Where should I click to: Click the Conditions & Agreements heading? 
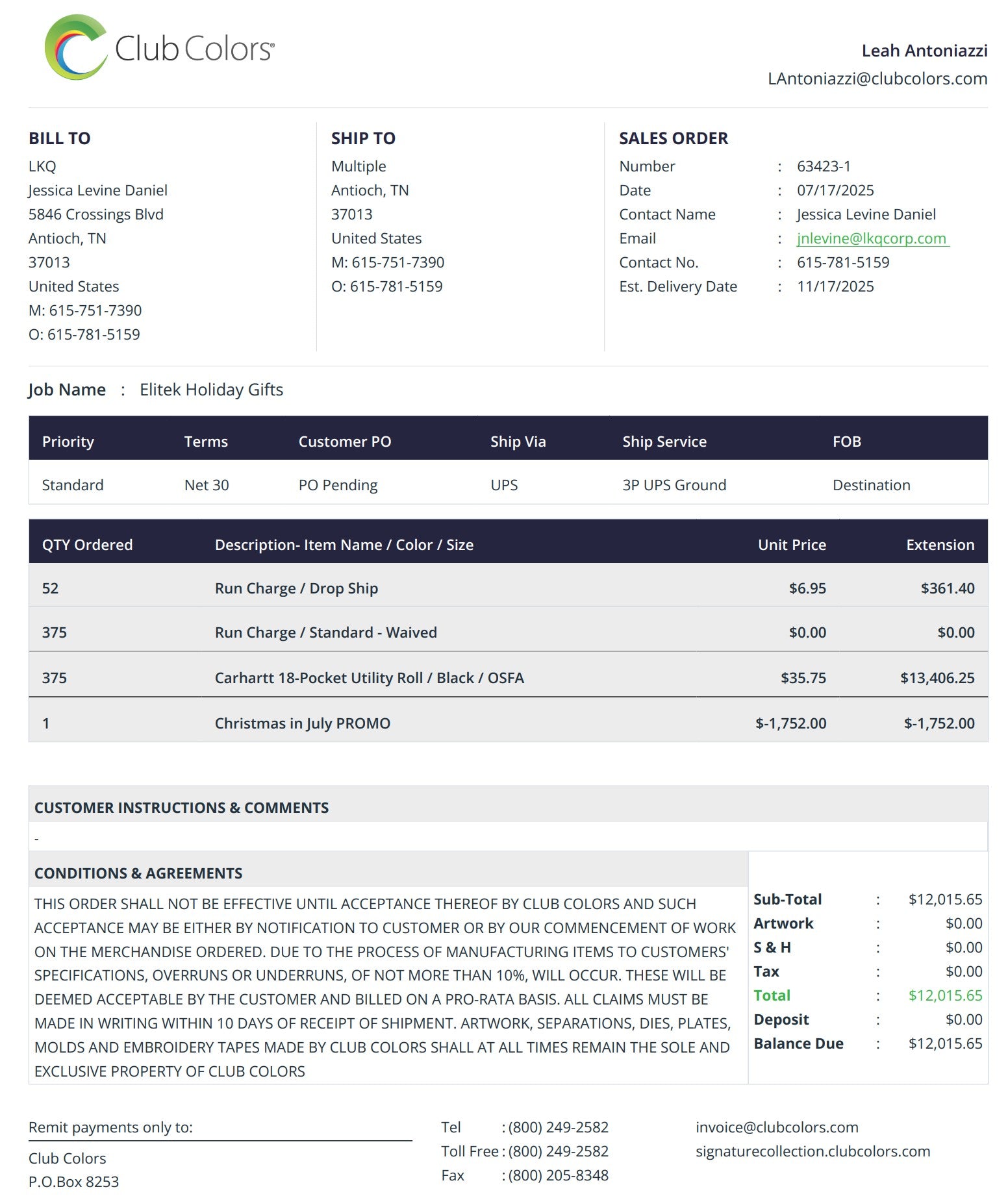pos(138,873)
